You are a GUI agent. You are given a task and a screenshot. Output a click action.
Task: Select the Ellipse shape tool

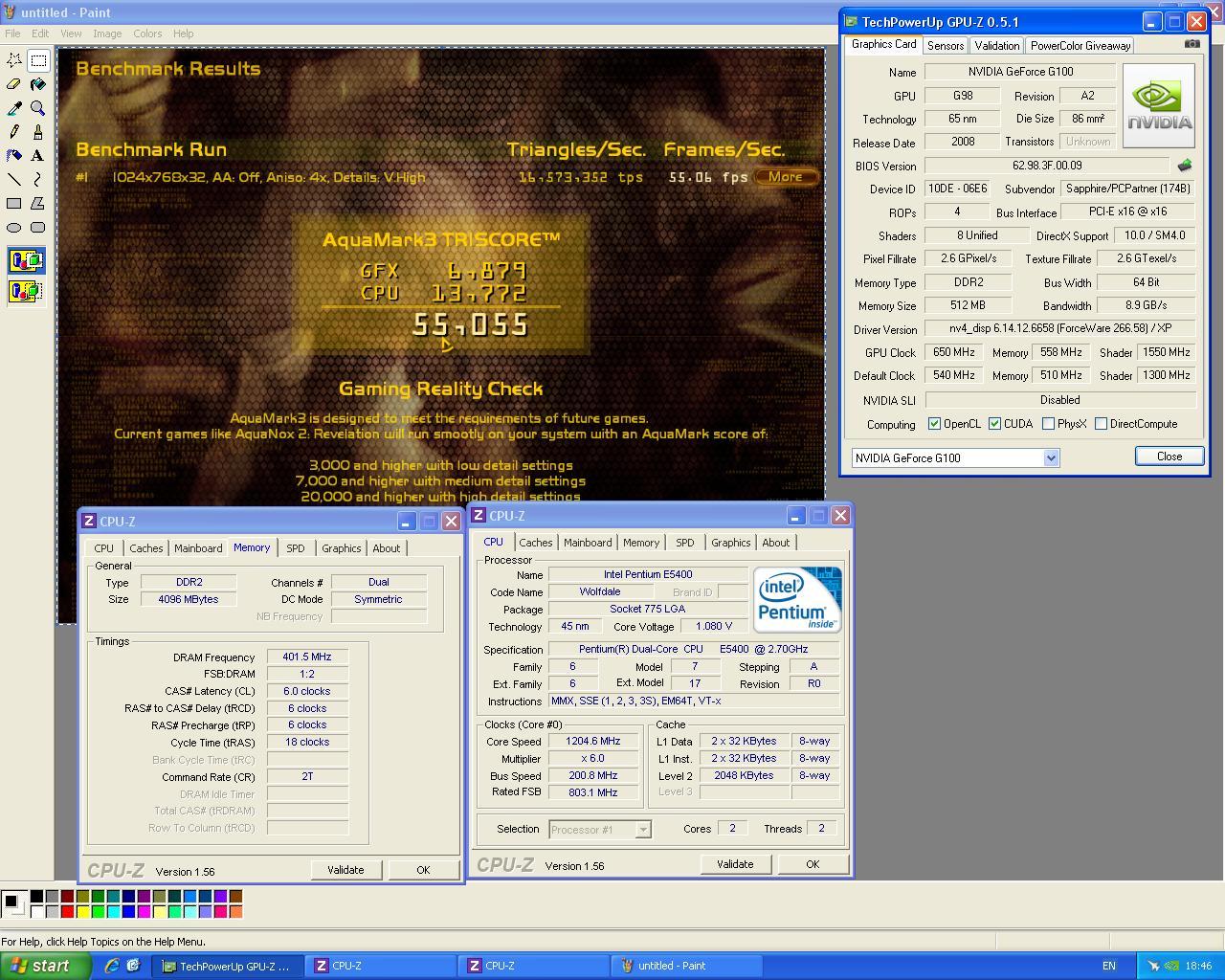(x=14, y=227)
